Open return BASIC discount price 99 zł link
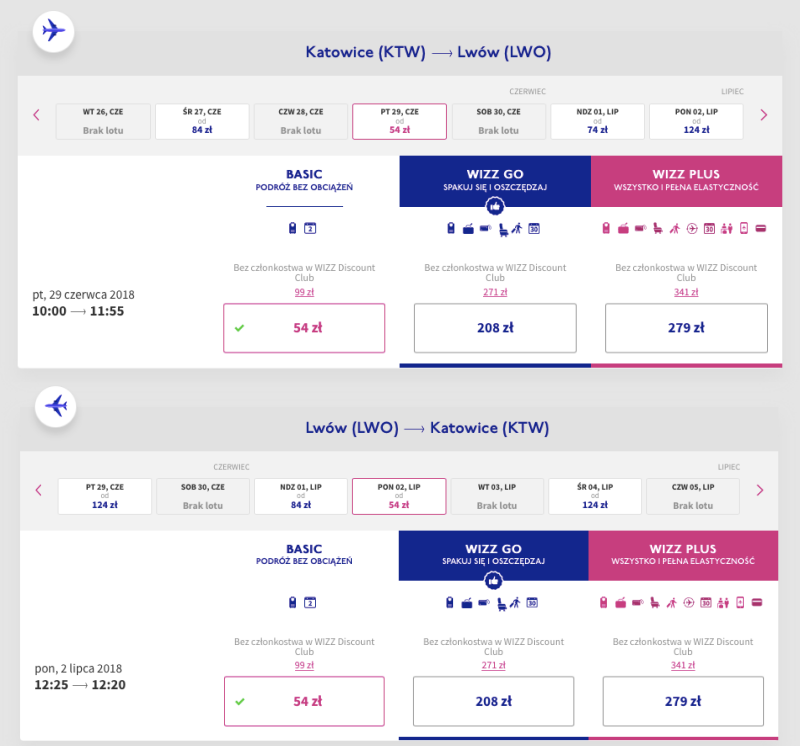The height and width of the screenshot is (746, 800). [304, 665]
